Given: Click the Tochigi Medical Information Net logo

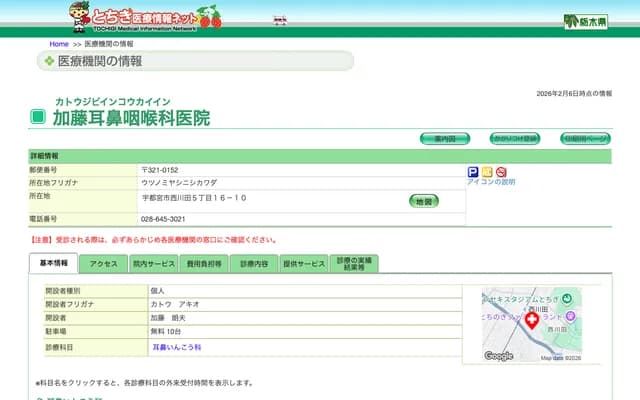Looking at the screenshot, I should [x=145, y=15].
